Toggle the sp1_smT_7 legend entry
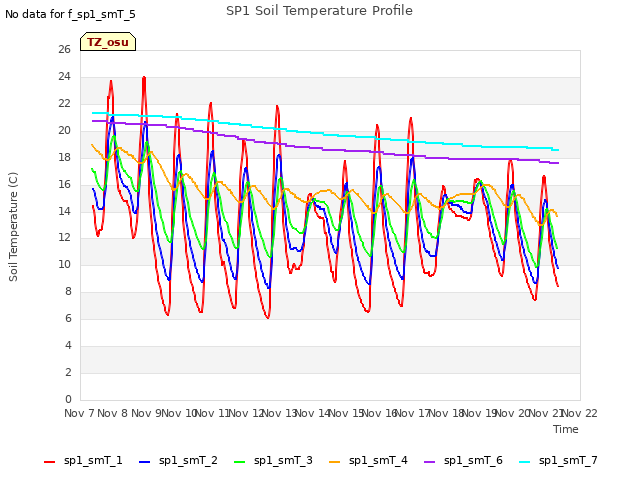Viewport: 640px width, 480px height. point(558,461)
